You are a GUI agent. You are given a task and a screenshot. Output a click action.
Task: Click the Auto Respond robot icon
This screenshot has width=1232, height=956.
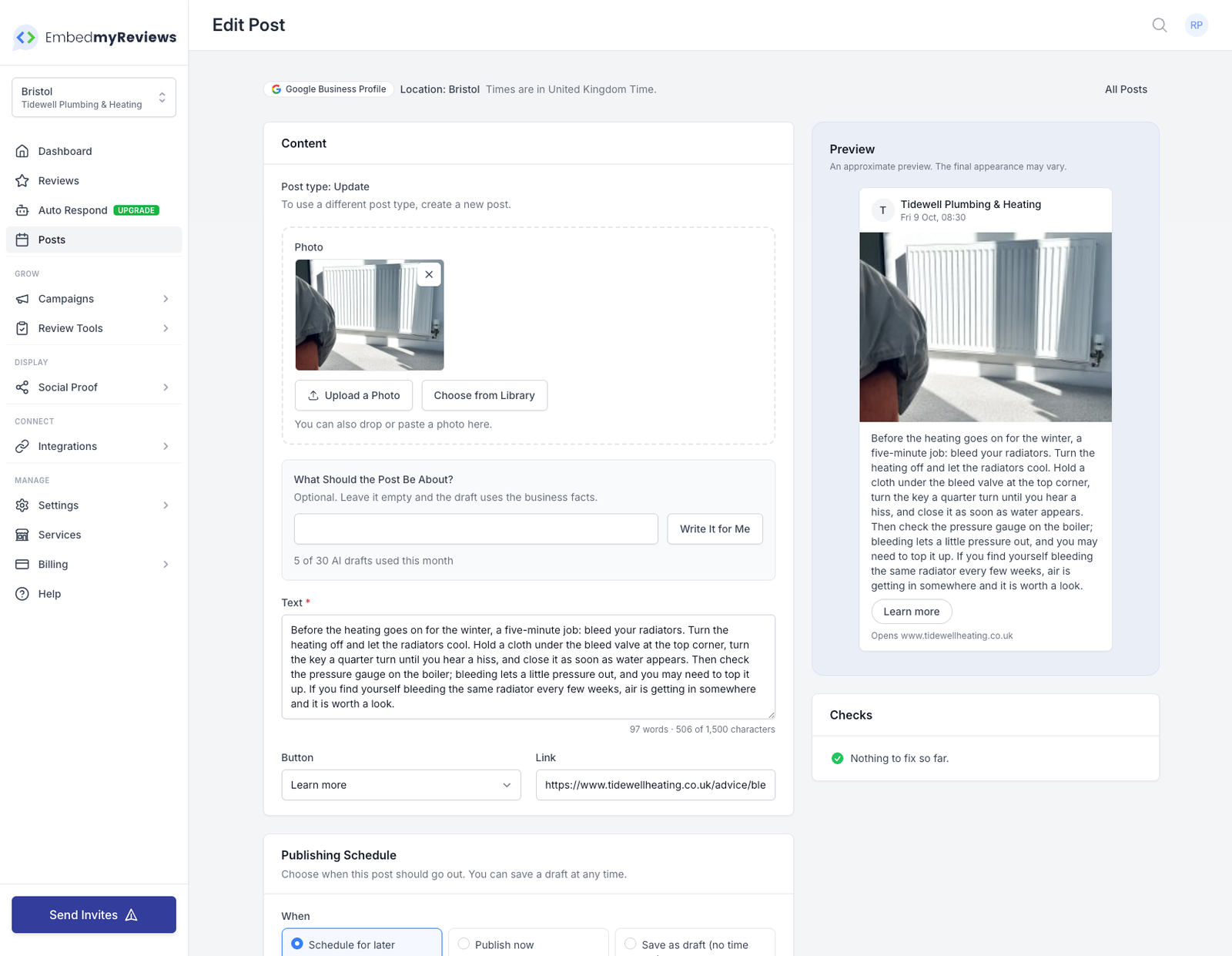[22, 210]
